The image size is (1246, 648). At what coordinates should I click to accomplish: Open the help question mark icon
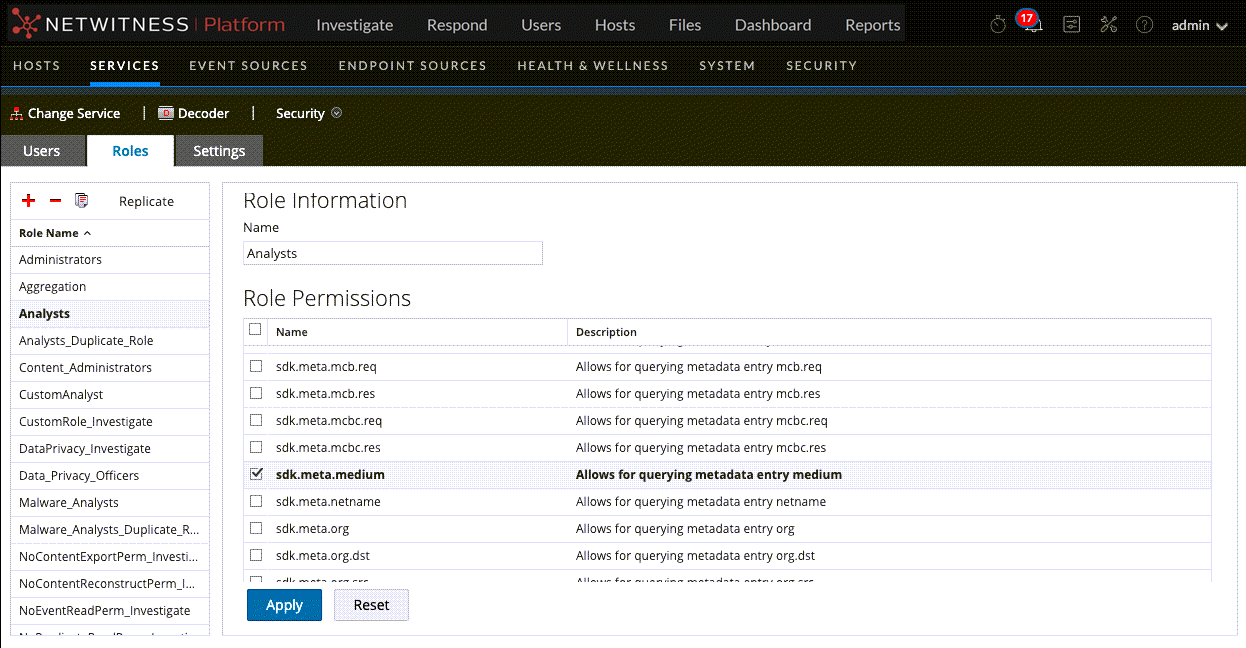[1145, 25]
